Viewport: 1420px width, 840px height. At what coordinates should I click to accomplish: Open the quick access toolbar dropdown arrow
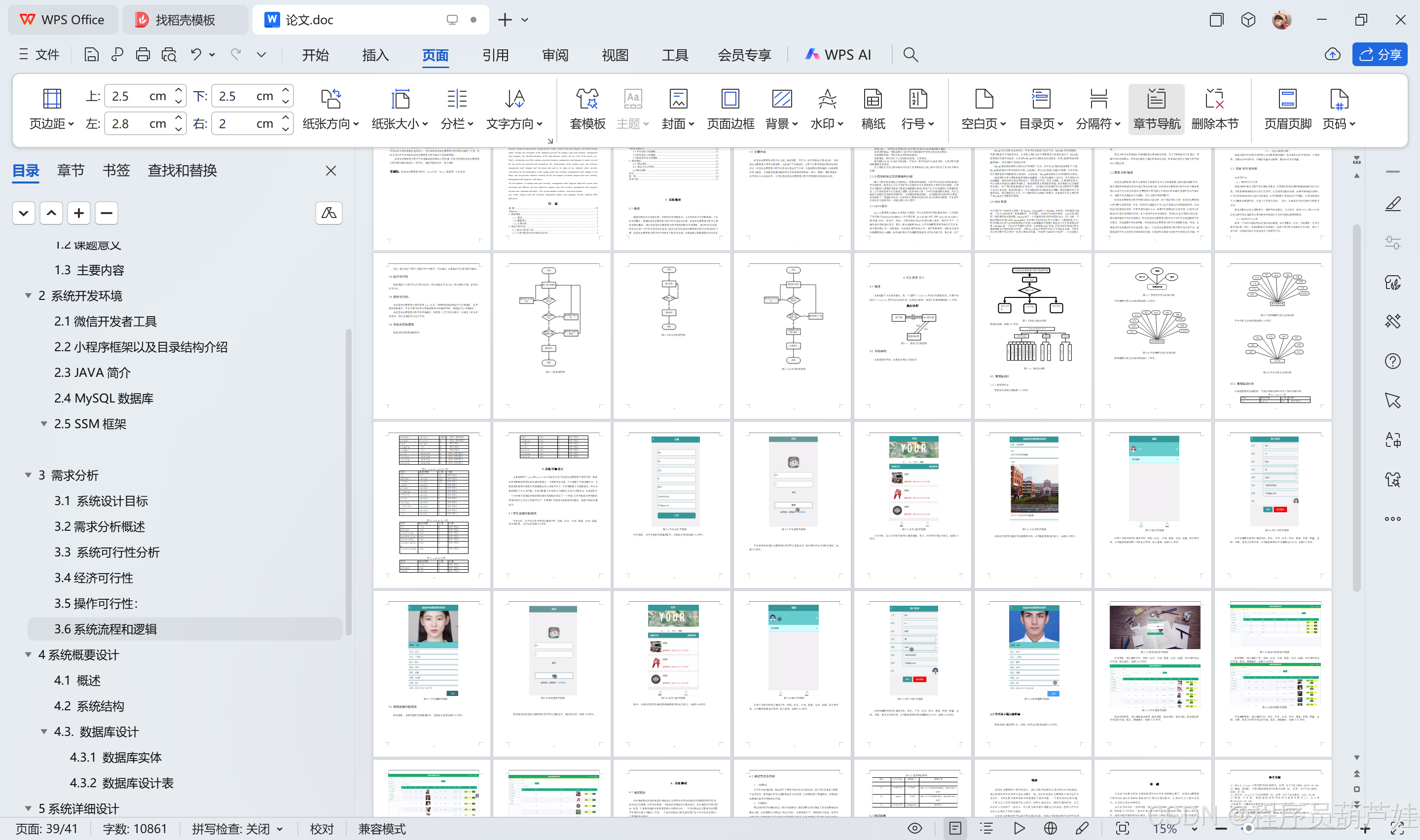pos(261,55)
